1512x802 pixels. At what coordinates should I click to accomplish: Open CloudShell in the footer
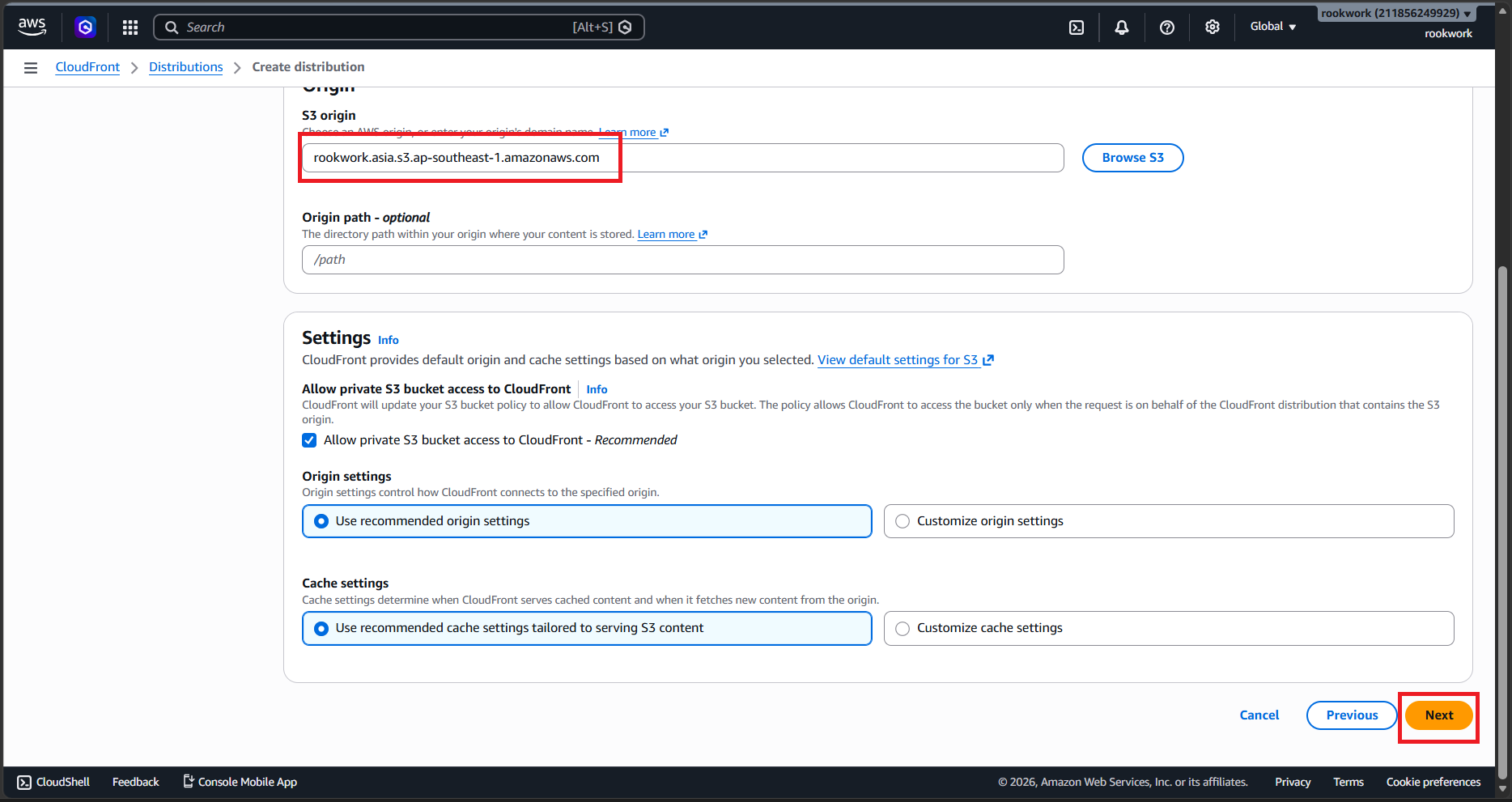[53, 782]
